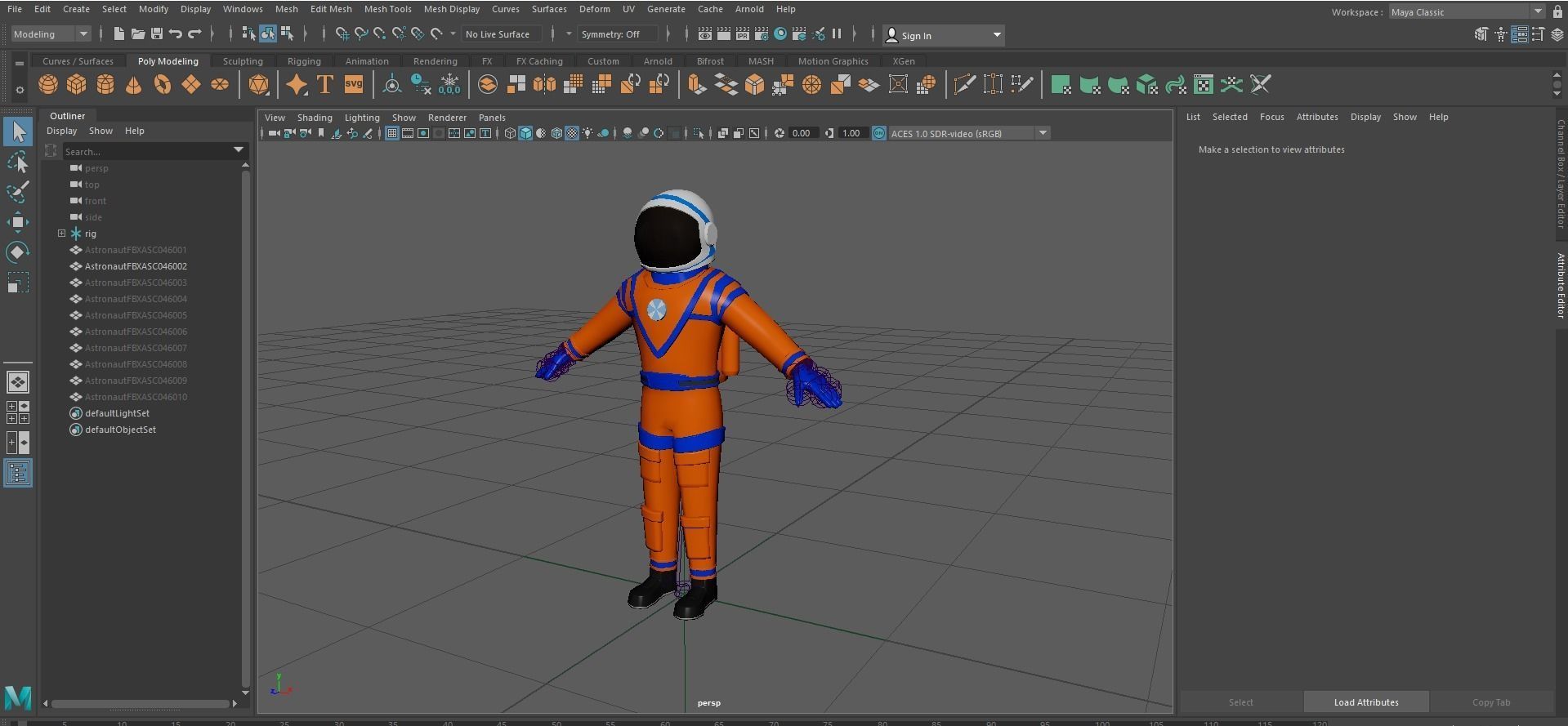Switch to the Sculpting shelf tab
The image size is (1568, 726).
(243, 61)
